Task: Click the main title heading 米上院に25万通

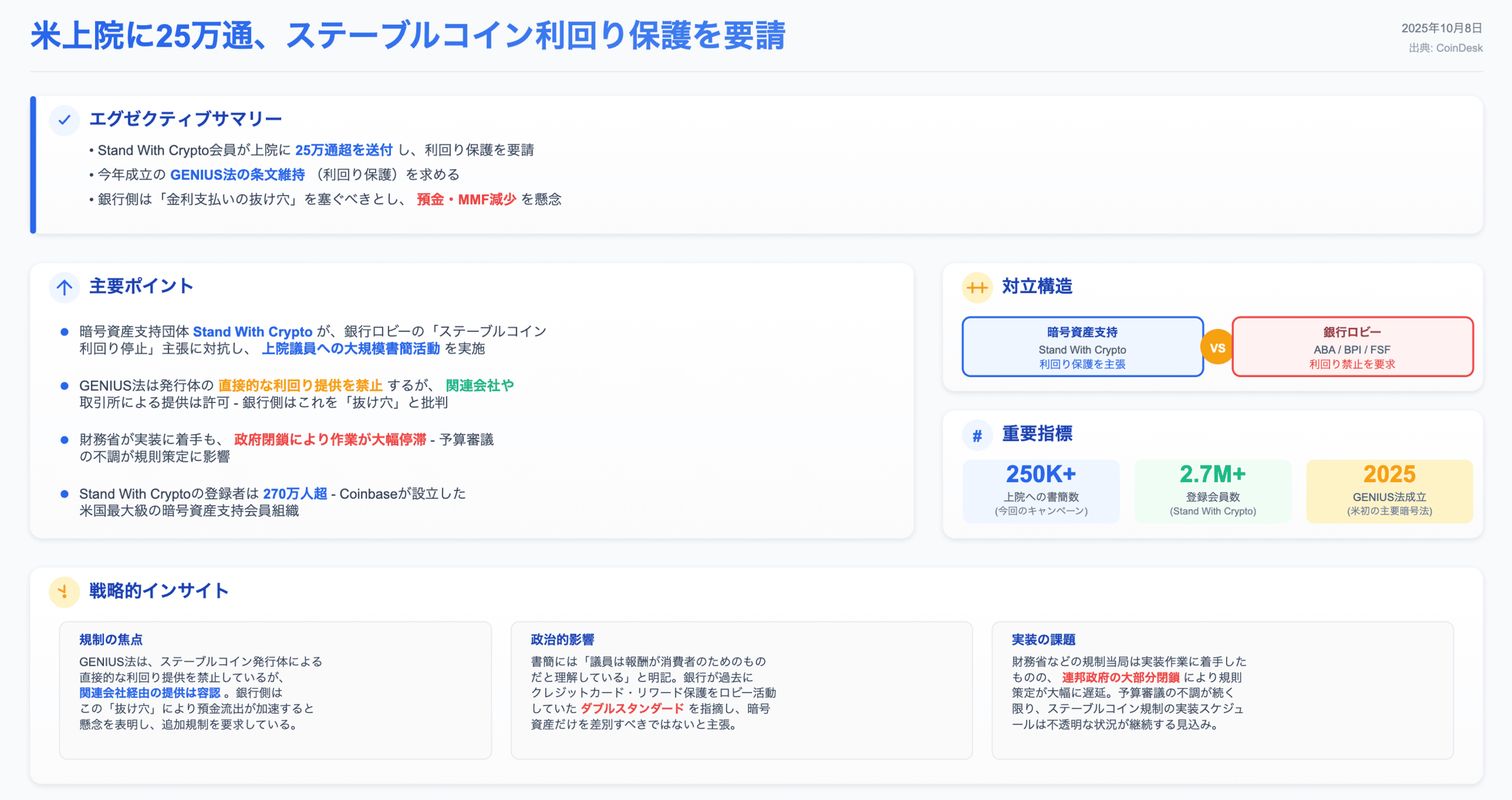Action: coord(408,35)
